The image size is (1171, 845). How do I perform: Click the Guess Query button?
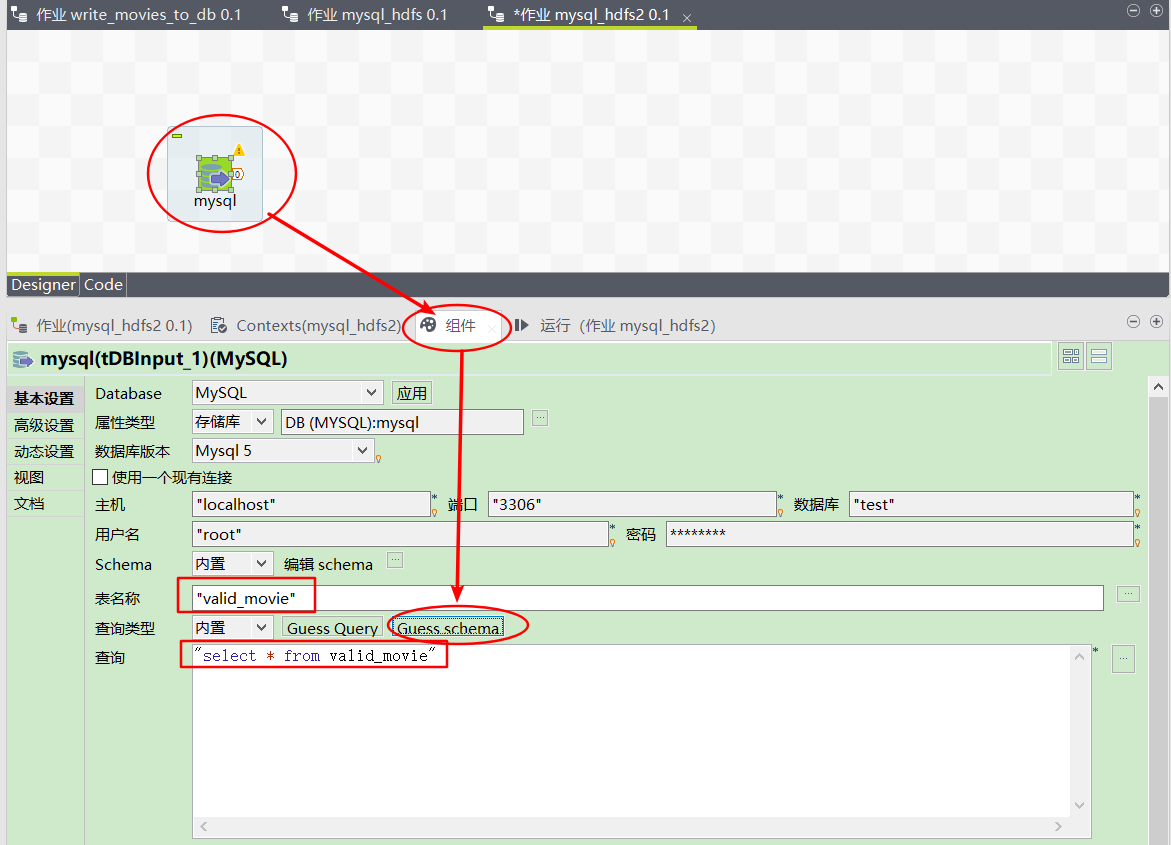click(x=332, y=628)
